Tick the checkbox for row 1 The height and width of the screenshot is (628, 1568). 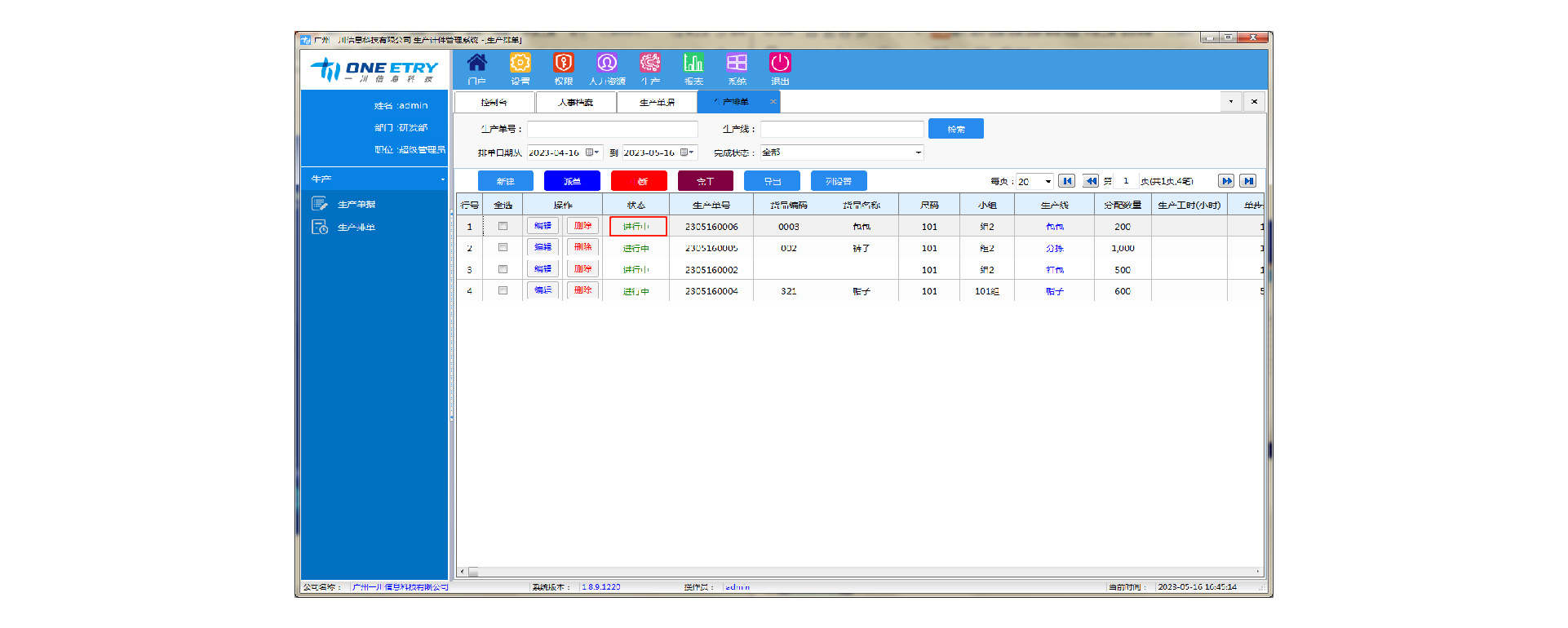pyautogui.click(x=503, y=226)
